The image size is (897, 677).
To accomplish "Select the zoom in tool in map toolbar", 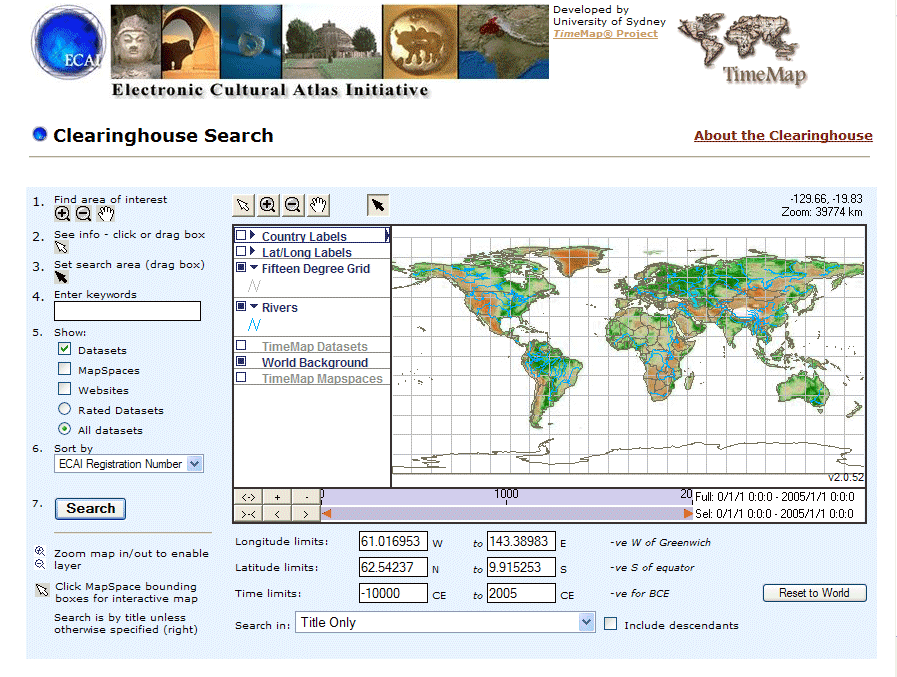I will [267, 205].
